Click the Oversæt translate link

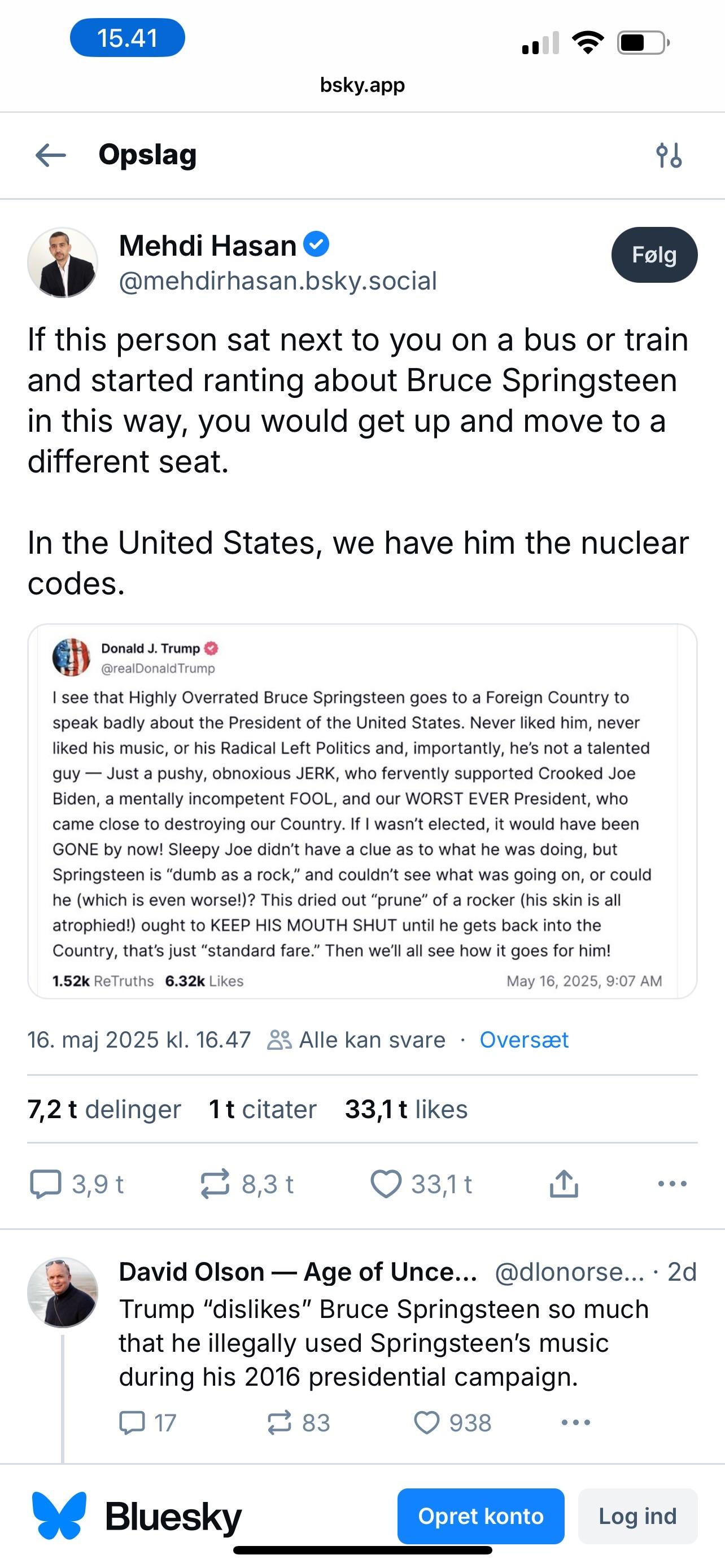tap(523, 1040)
